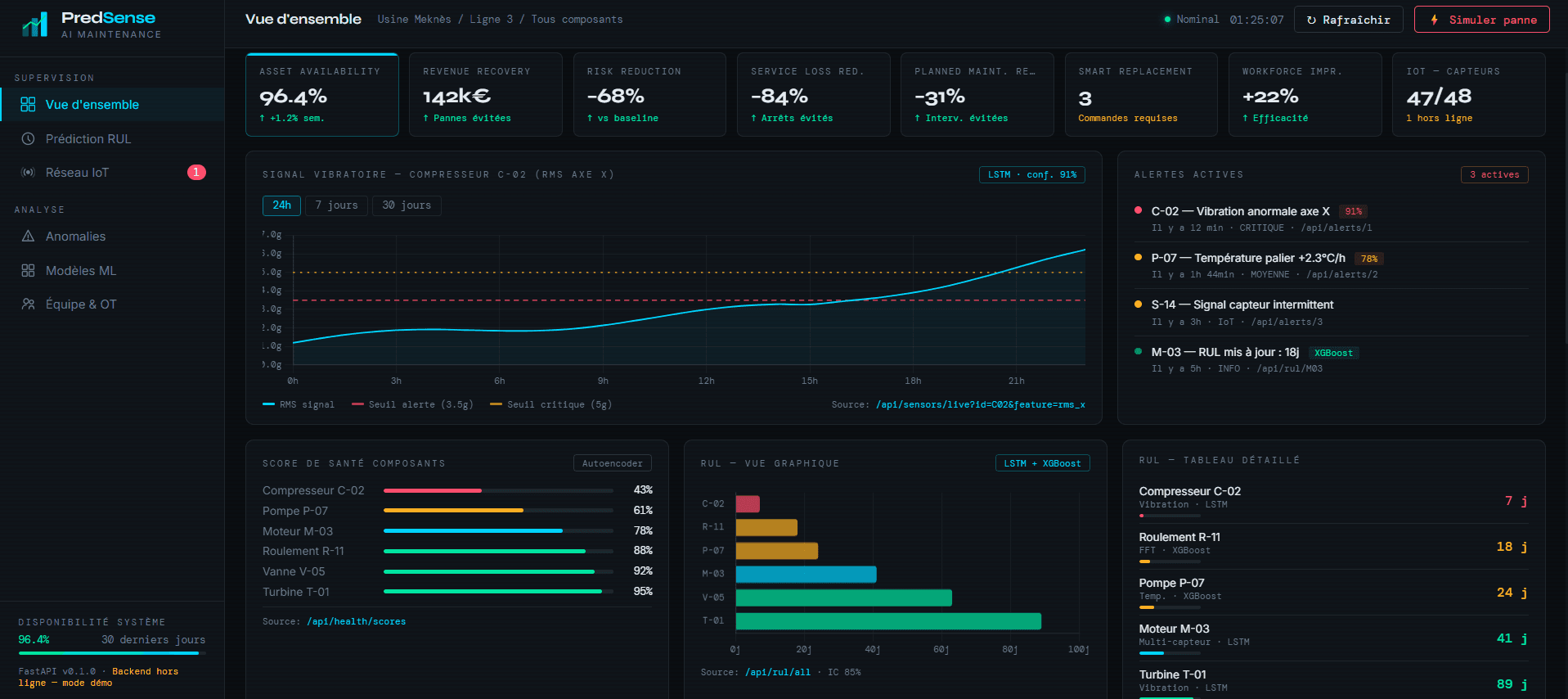This screenshot has width=1568, height=699.
Task: Click the Simuler panne button
Action: (x=1481, y=20)
